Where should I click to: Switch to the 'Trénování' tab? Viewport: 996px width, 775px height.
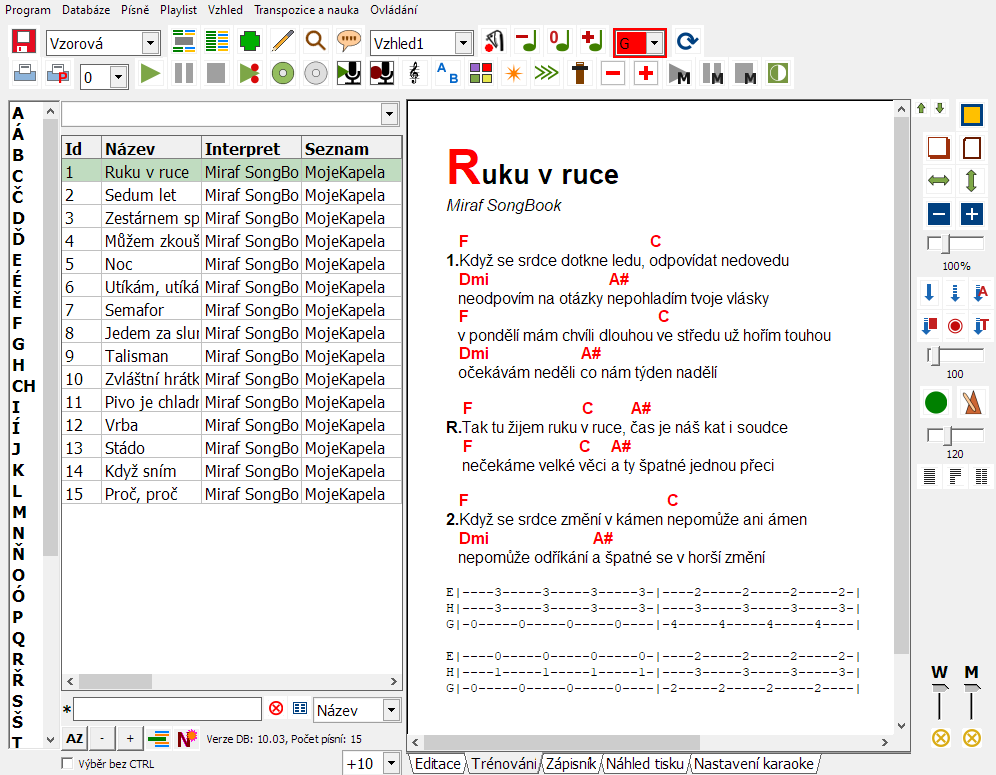click(504, 764)
